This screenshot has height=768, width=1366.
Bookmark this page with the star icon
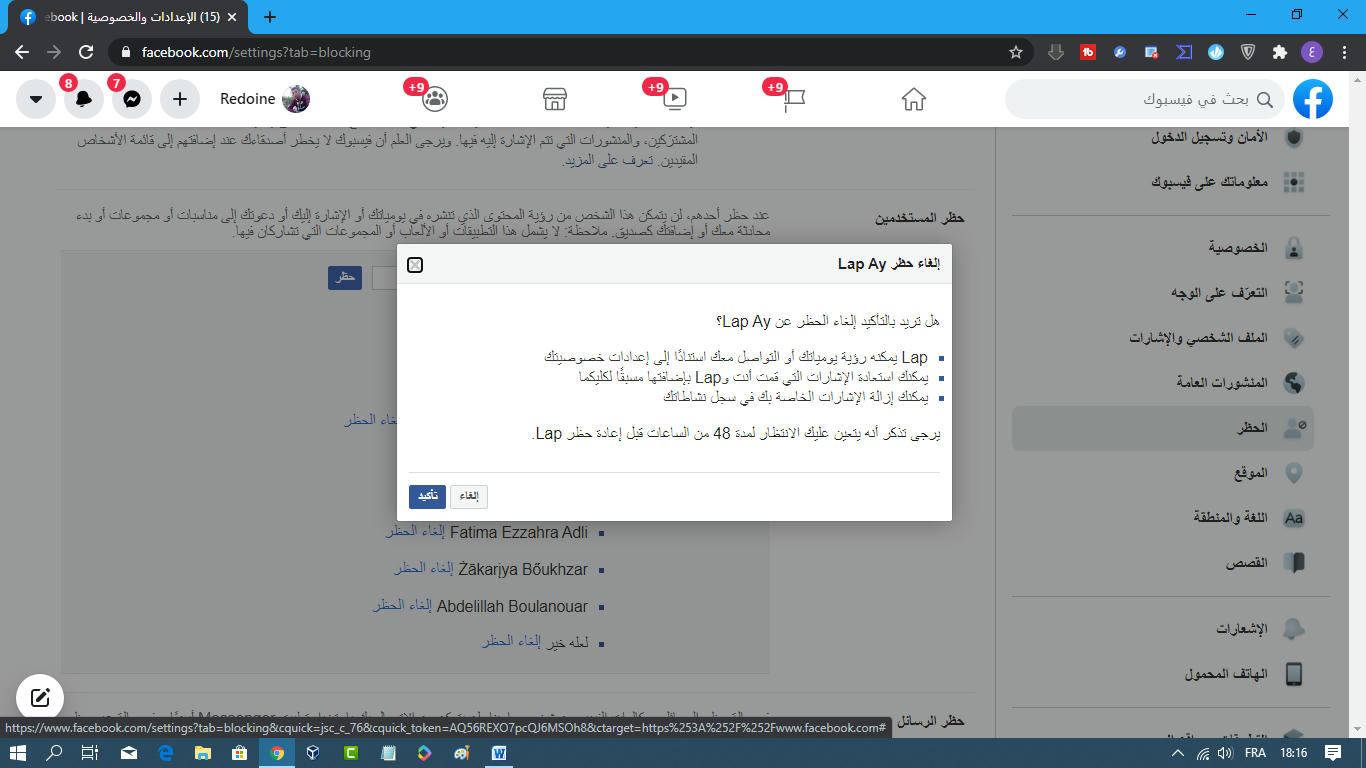coord(1016,52)
